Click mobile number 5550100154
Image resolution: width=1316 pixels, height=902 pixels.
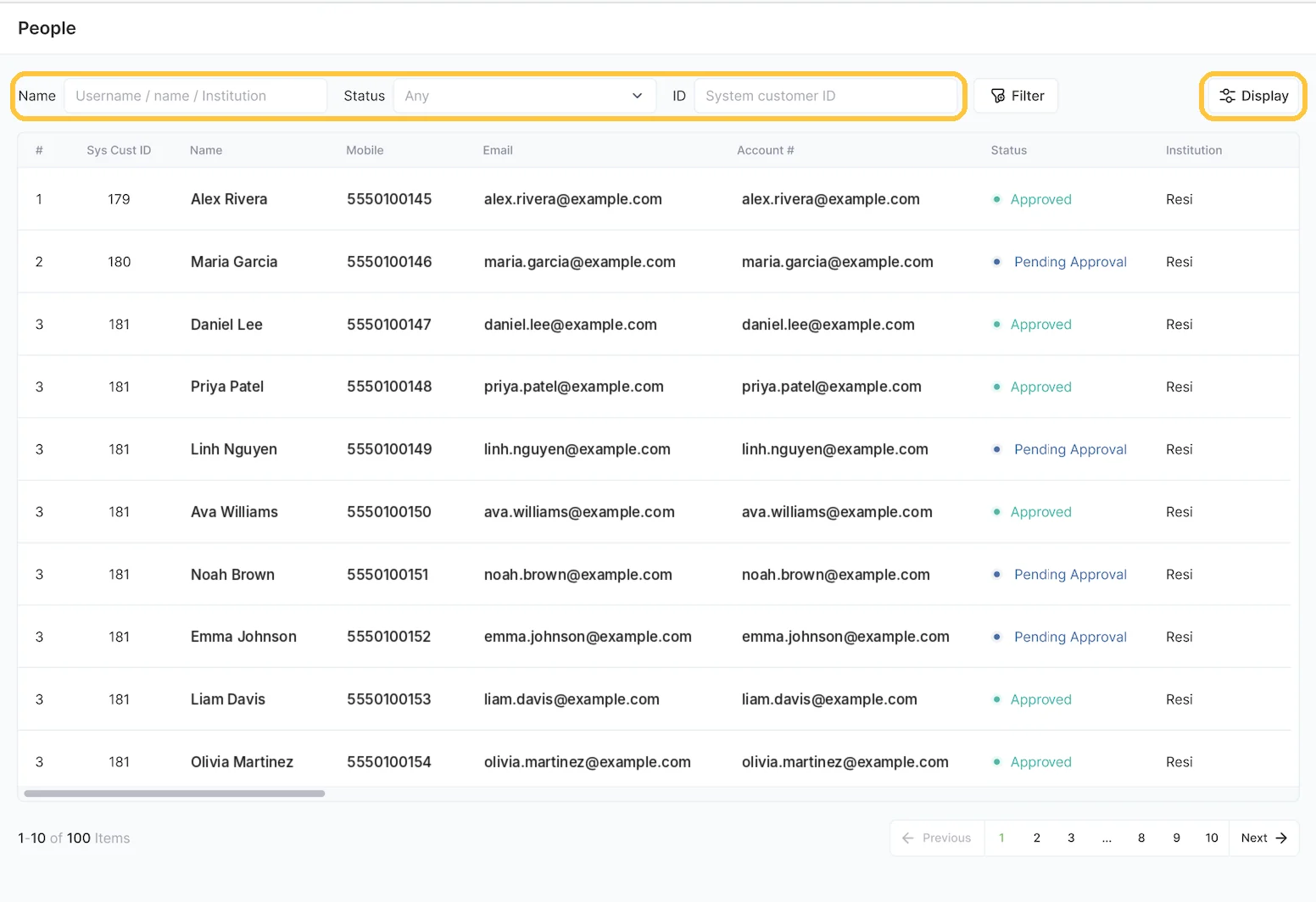(x=389, y=762)
